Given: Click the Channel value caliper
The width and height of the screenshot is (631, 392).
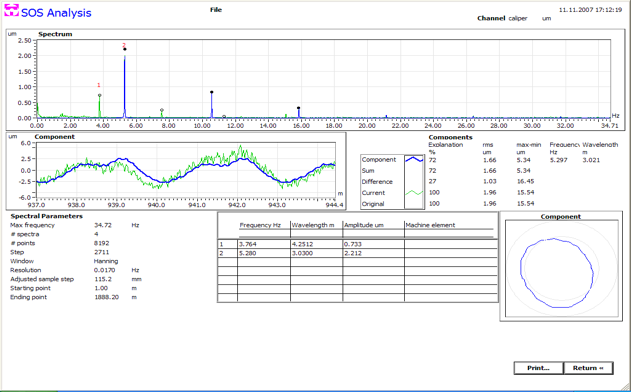Looking at the screenshot, I should click(518, 19).
